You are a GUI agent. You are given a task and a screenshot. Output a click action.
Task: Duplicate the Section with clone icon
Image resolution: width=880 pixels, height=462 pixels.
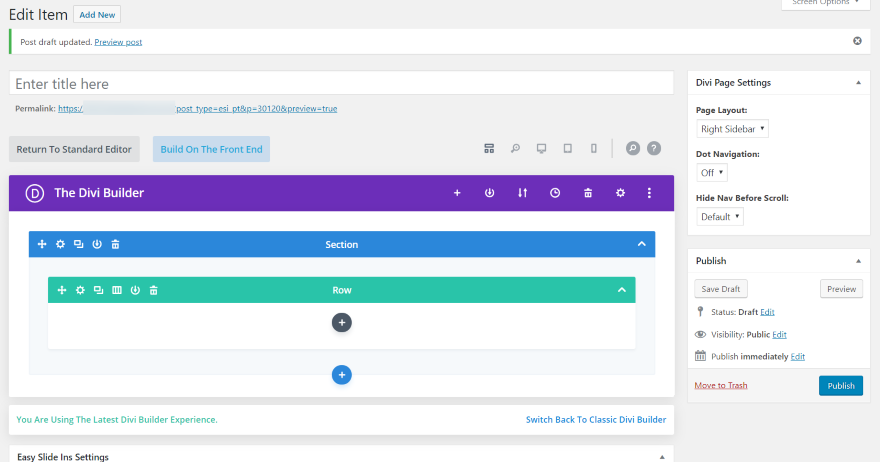coord(79,244)
